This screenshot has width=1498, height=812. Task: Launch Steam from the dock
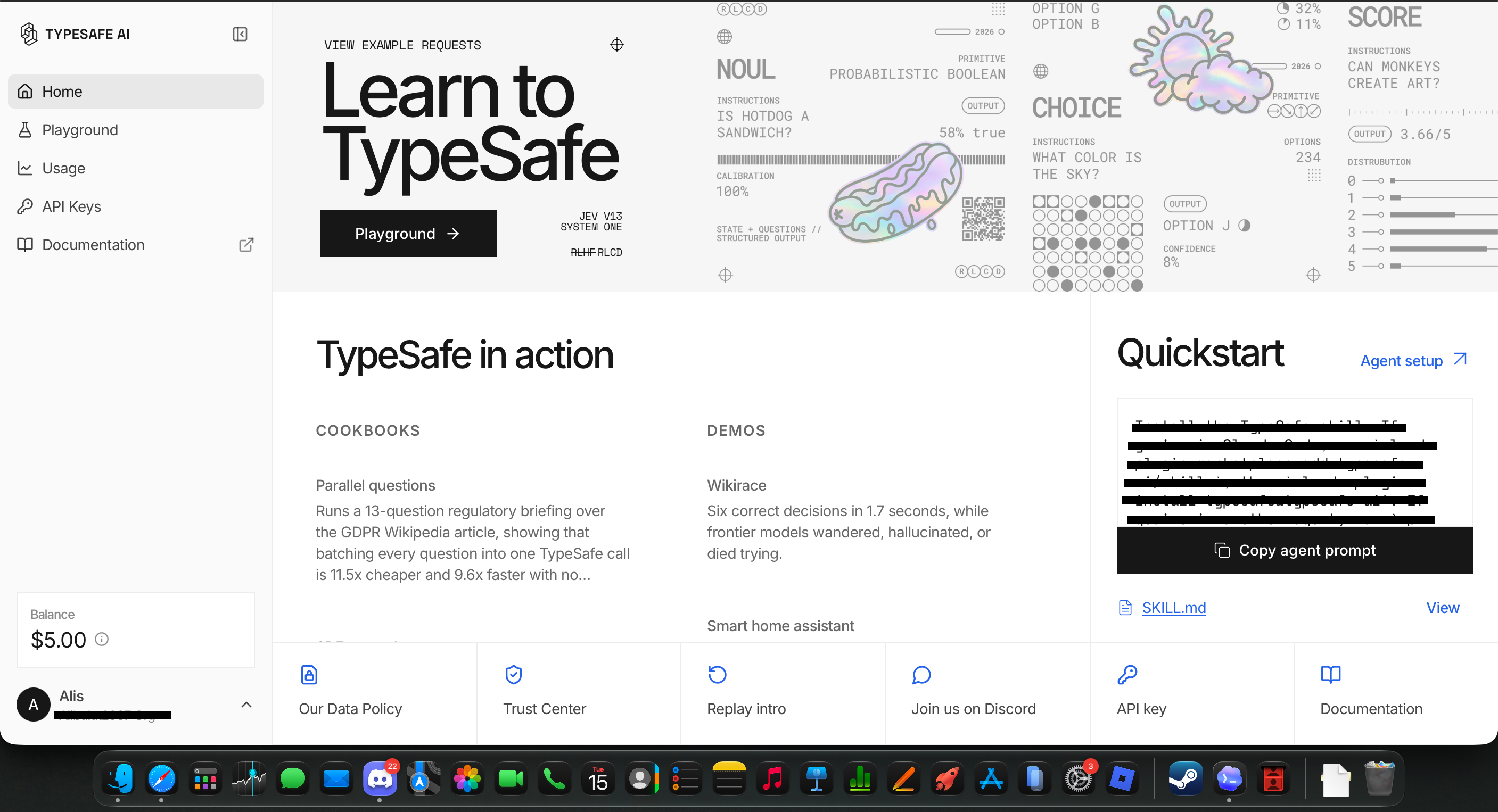(x=1185, y=778)
